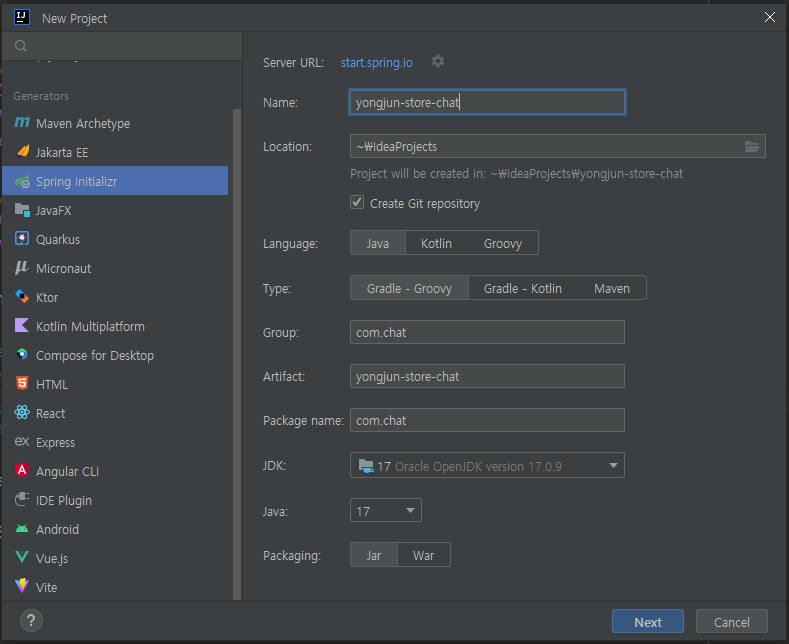The height and width of the screenshot is (644, 789).
Task: Select Android in generators list
Action: 115,530
